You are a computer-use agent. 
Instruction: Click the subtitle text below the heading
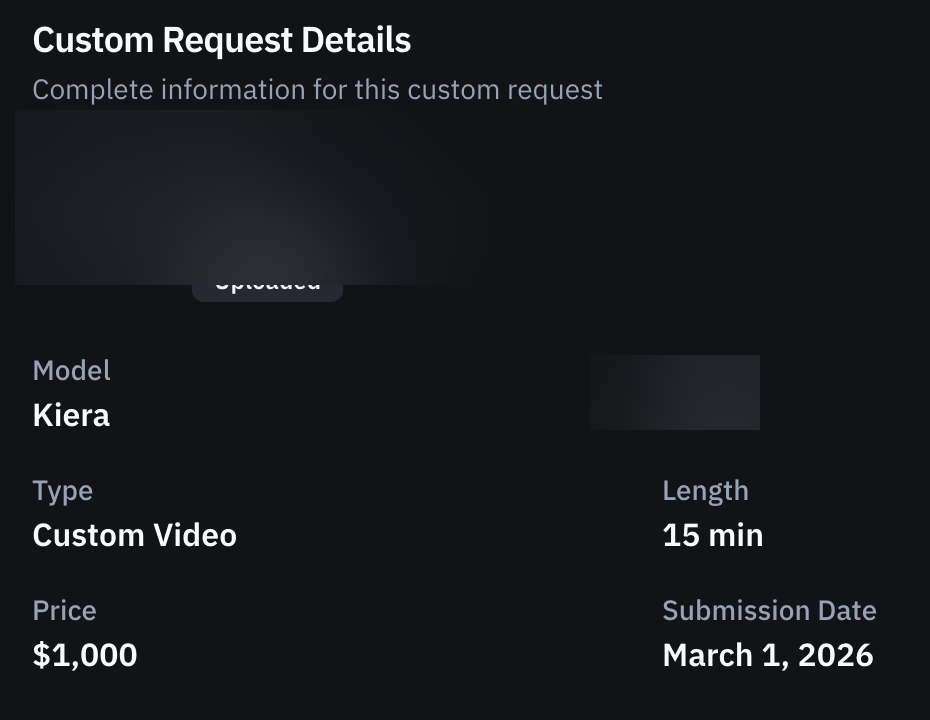(317, 89)
